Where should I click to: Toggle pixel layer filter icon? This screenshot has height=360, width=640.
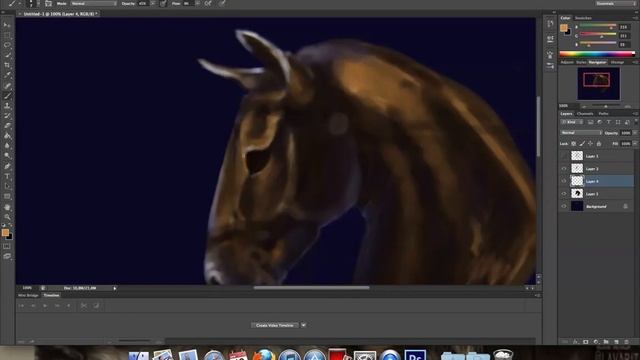pos(590,122)
